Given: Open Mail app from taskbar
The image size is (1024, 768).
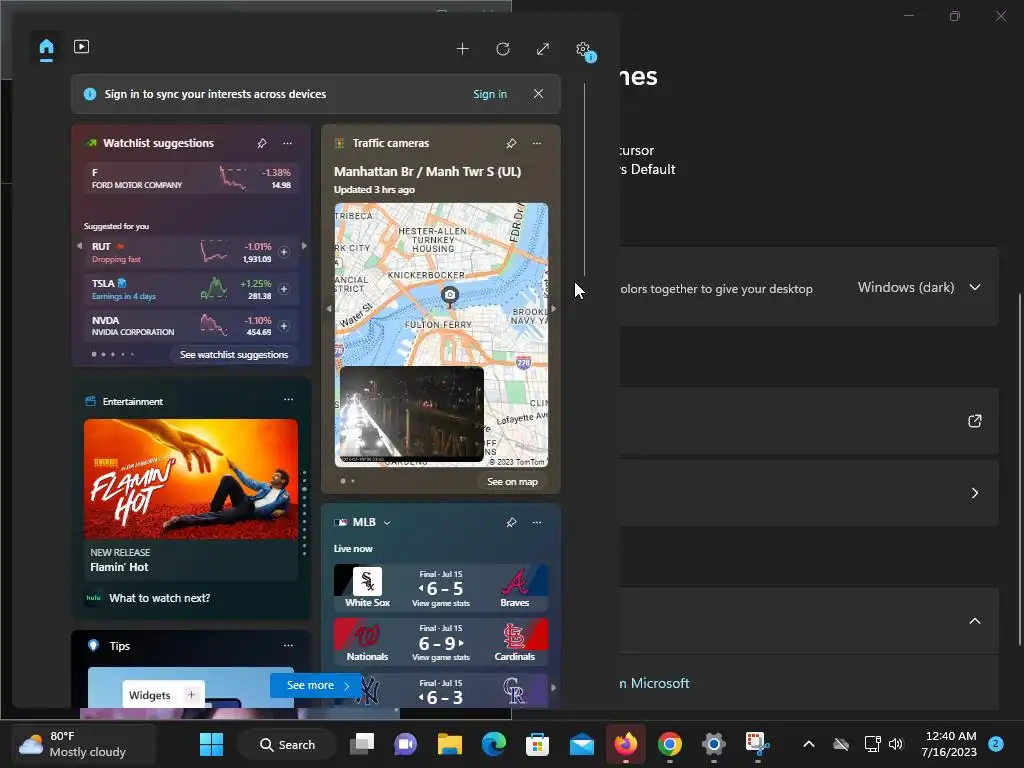Looking at the screenshot, I should point(581,744).
